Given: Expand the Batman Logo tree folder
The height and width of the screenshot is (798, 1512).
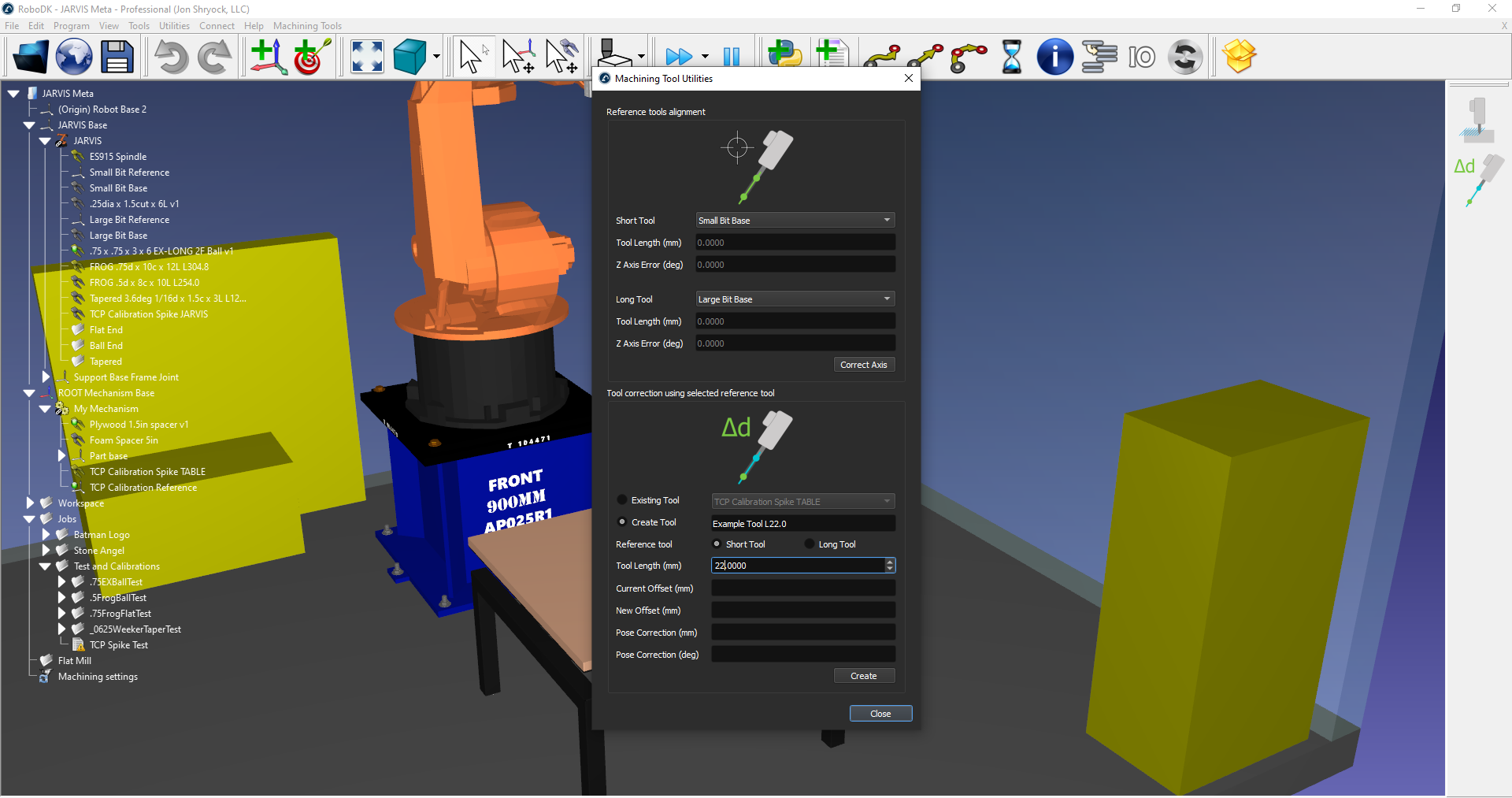Looking at the screenshot, I should click(46, 535).
